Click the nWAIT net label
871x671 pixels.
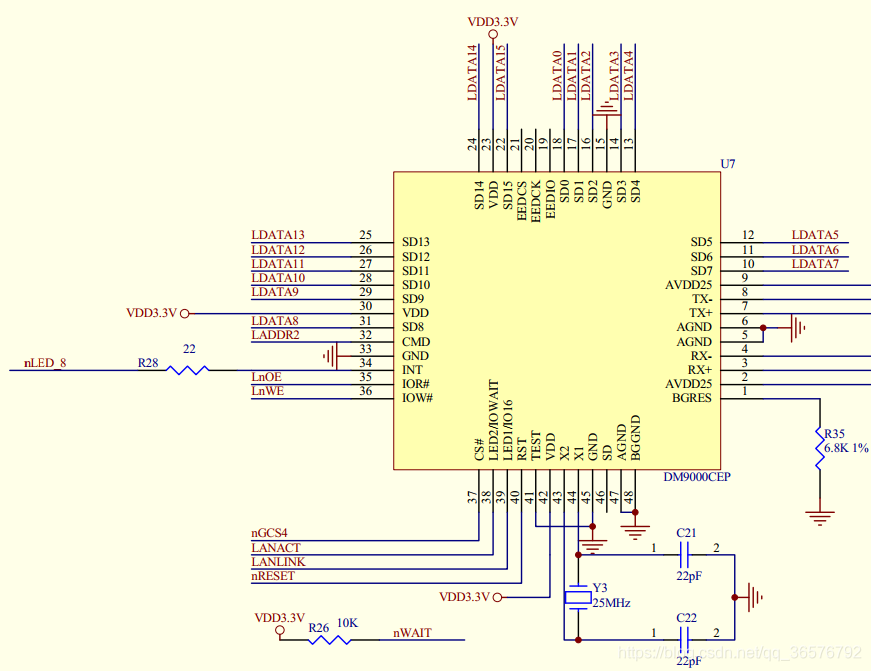(412, 633)
